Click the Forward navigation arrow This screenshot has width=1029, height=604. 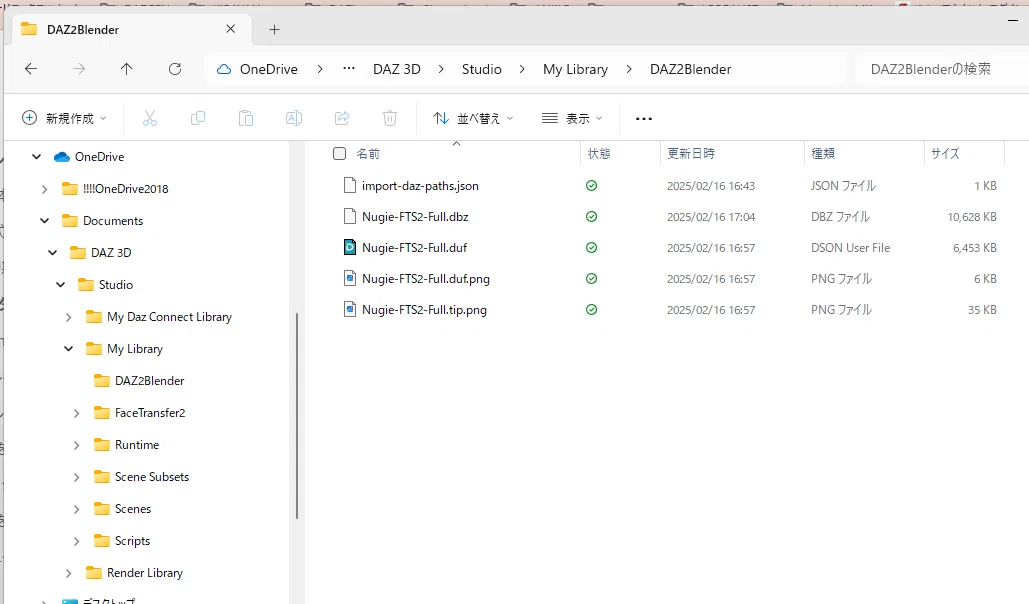(x=79, y=69)
